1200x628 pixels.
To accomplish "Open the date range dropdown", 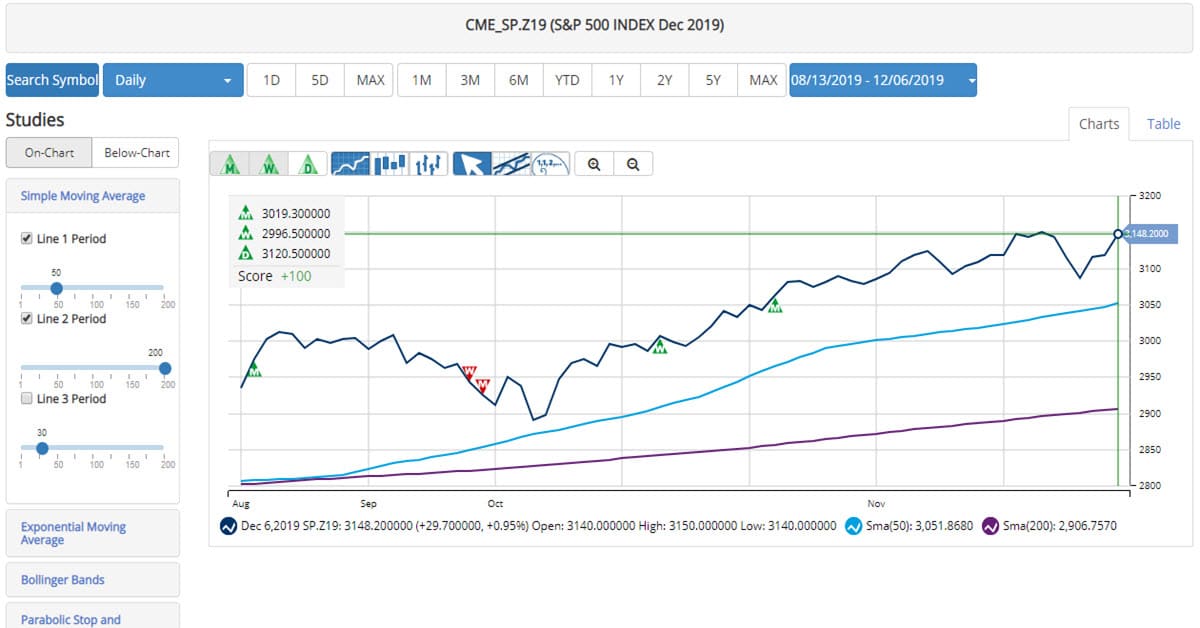I will tap(882, 80).
